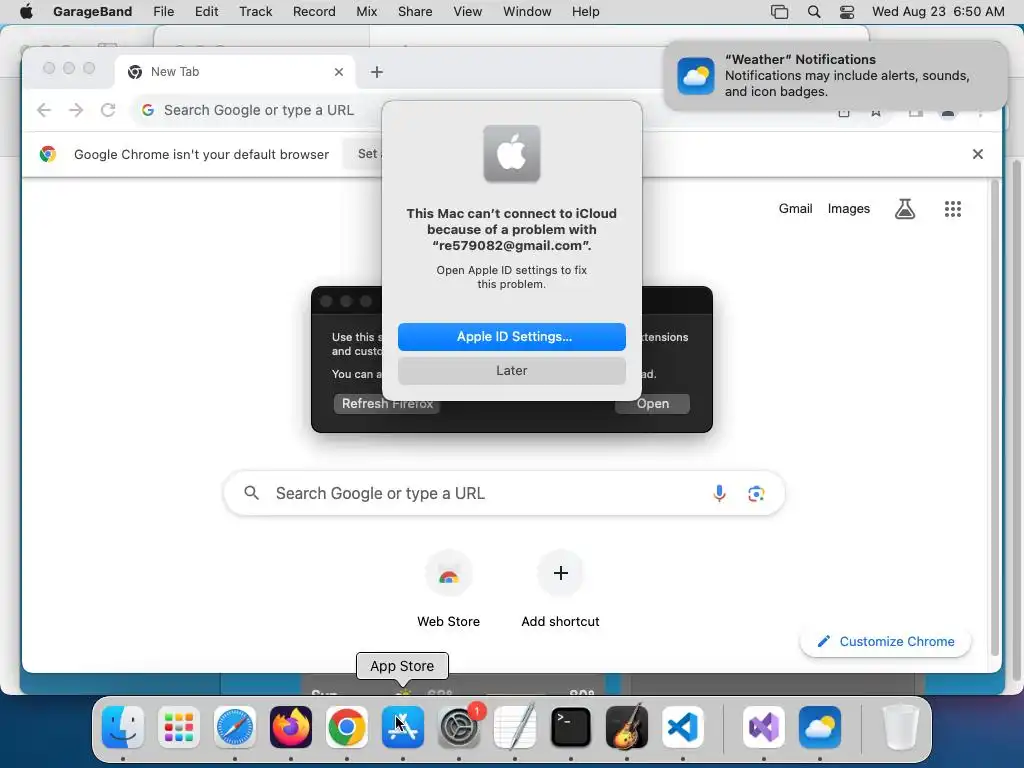This screenshot has width=1024, height=768.
Task: Start voice search microphone icon
Action: coord(719,494)
